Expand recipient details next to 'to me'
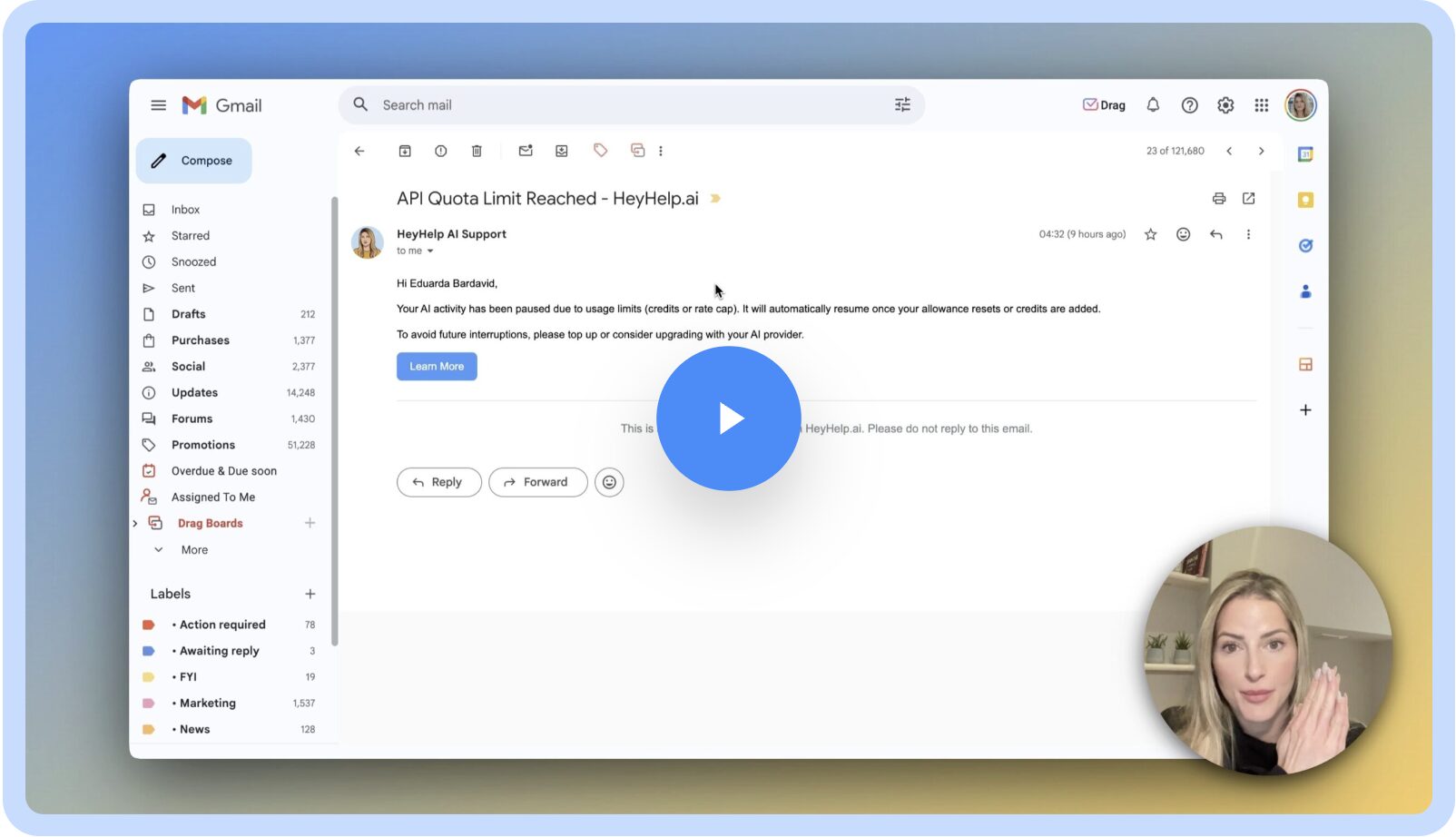This screenshot has height=837, width=1456. coord(430,251)
